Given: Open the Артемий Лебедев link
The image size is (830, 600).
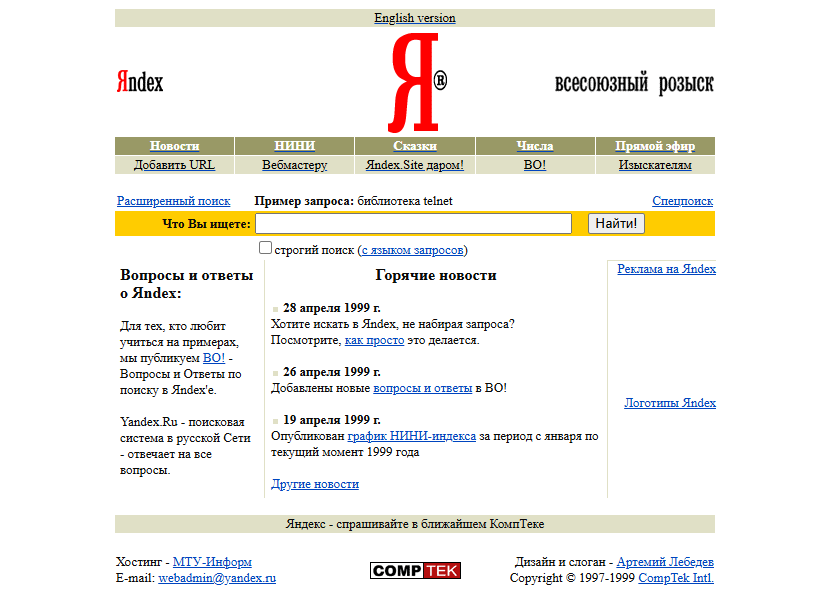Looking at the screenshot, I should pos(665,561).
